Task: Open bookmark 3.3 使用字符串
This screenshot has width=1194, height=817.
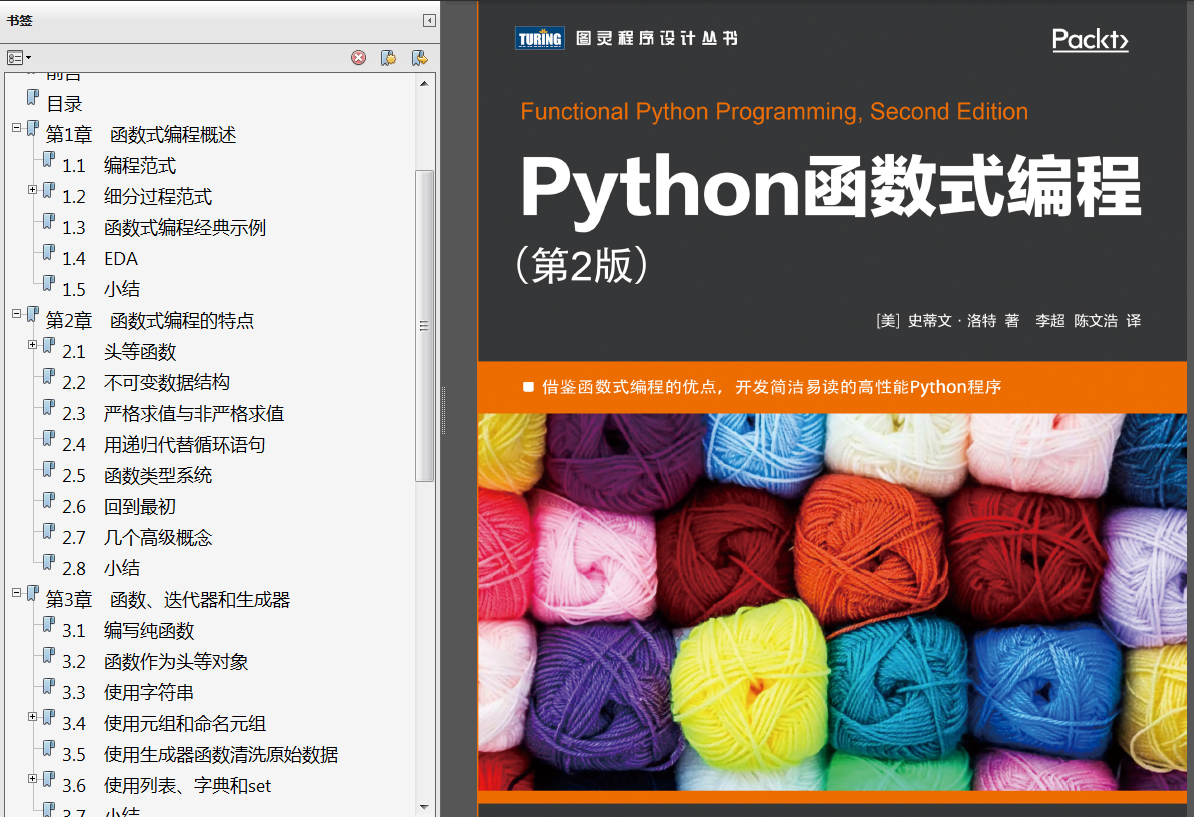Action: pyautogui.click(x=128, y=692)
